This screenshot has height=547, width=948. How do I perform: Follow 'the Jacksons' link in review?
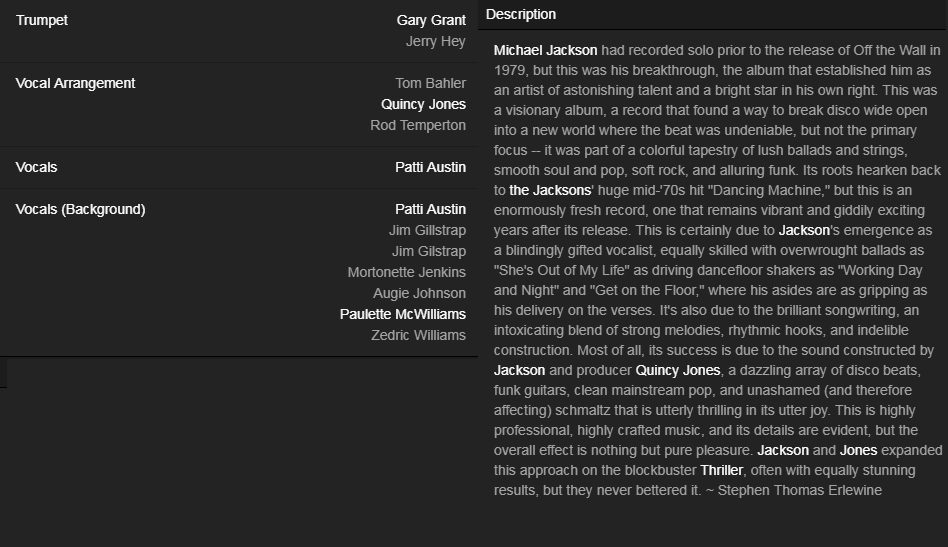point(549,190)
